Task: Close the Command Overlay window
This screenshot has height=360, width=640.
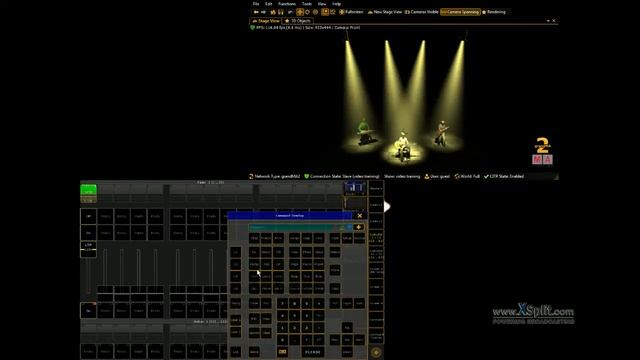Action: click(x=360, y=216)
